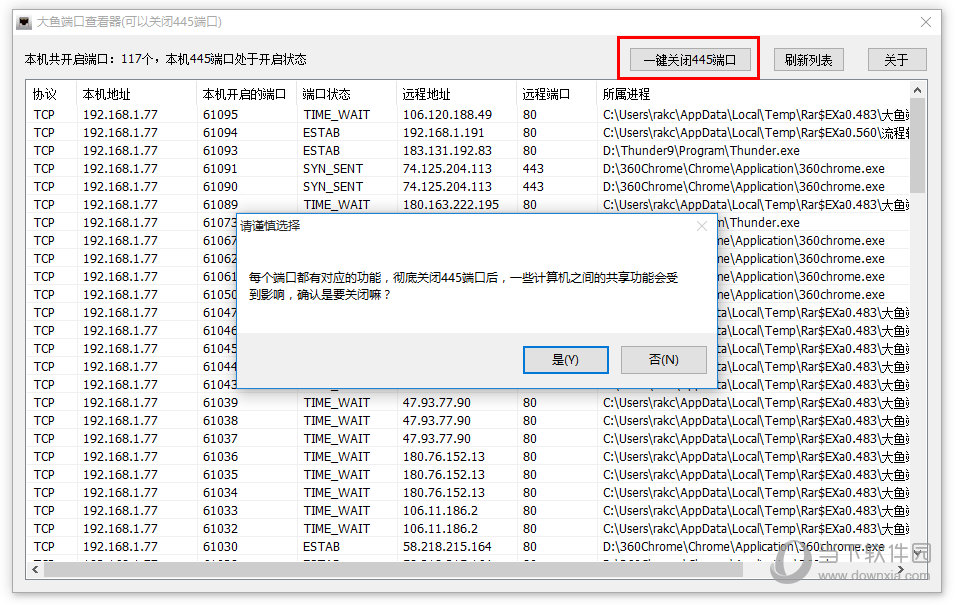This screenshot has height=605, width=955.
Task: Select remote address 180.163.222.195 cell
Action: 451,205
